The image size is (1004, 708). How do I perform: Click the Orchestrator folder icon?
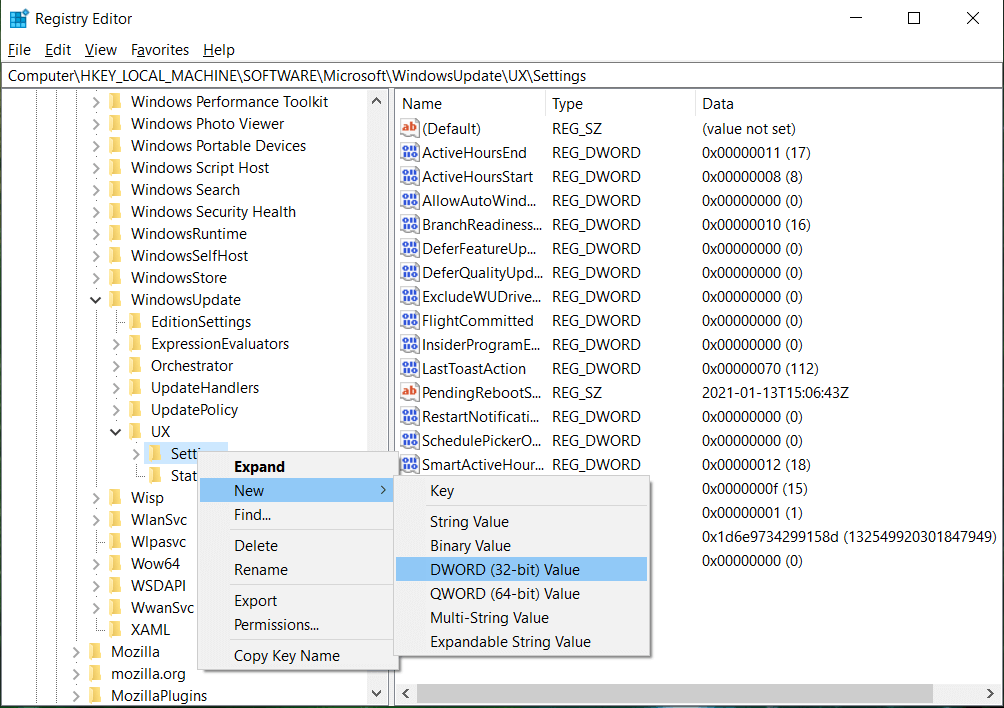(136, 366)
